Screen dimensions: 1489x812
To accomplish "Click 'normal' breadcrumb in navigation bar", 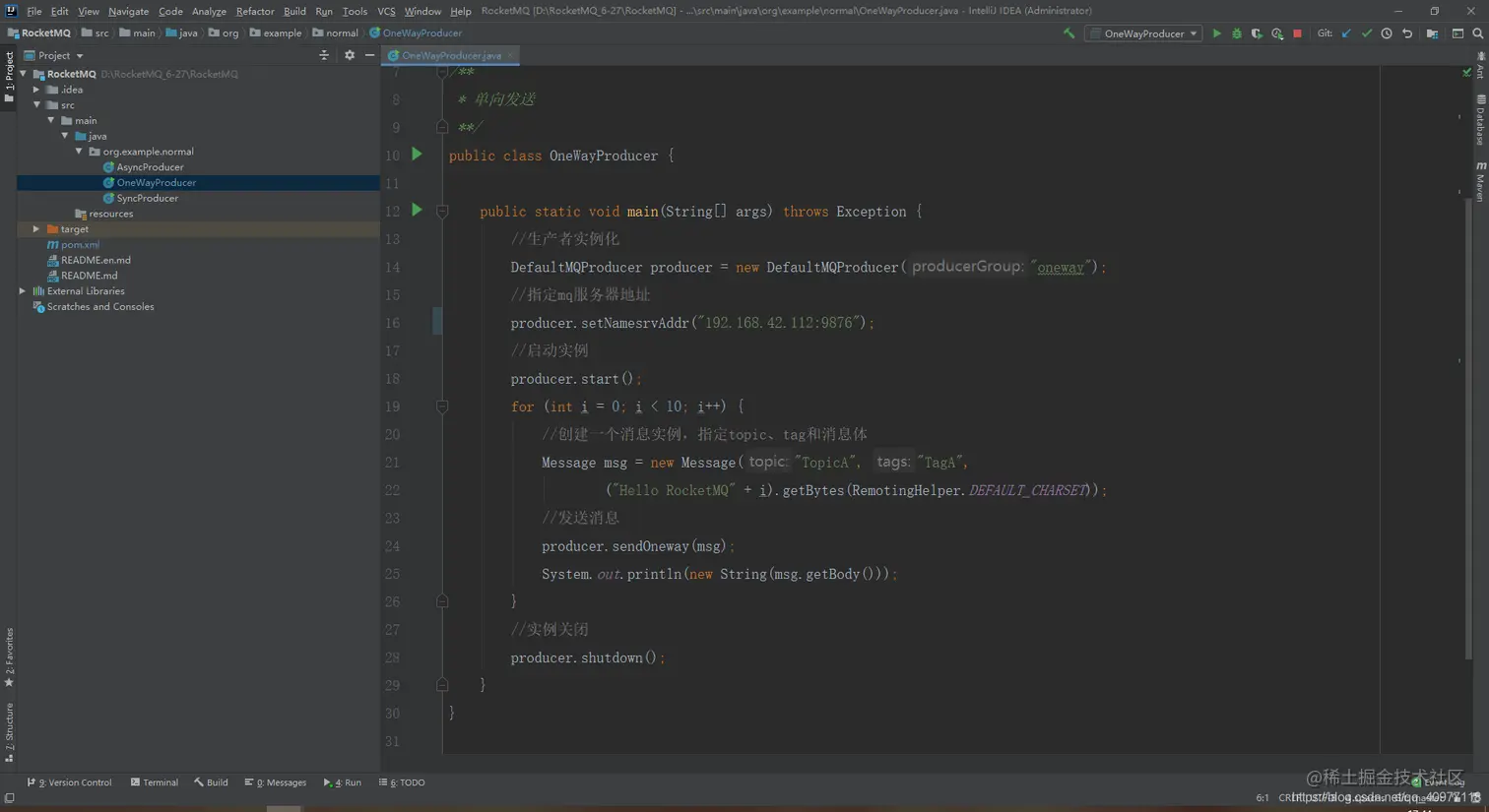I will point(335,33).
